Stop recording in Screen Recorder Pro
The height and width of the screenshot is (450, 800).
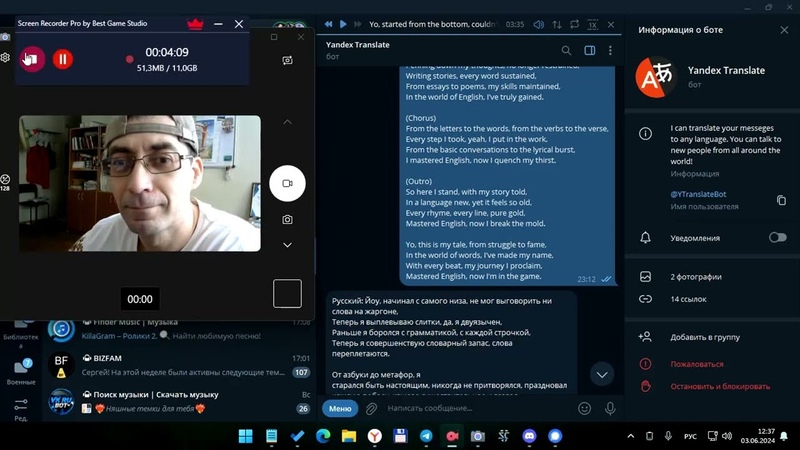coord(32,59)
